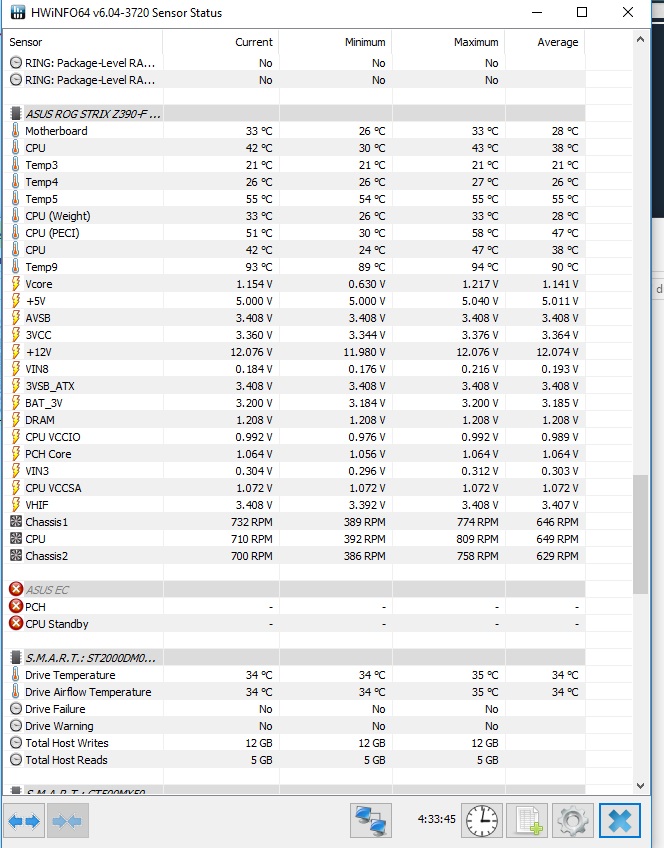Select the ASUS EC group header
Screen dimensions: 664x848
pos(295,589)
